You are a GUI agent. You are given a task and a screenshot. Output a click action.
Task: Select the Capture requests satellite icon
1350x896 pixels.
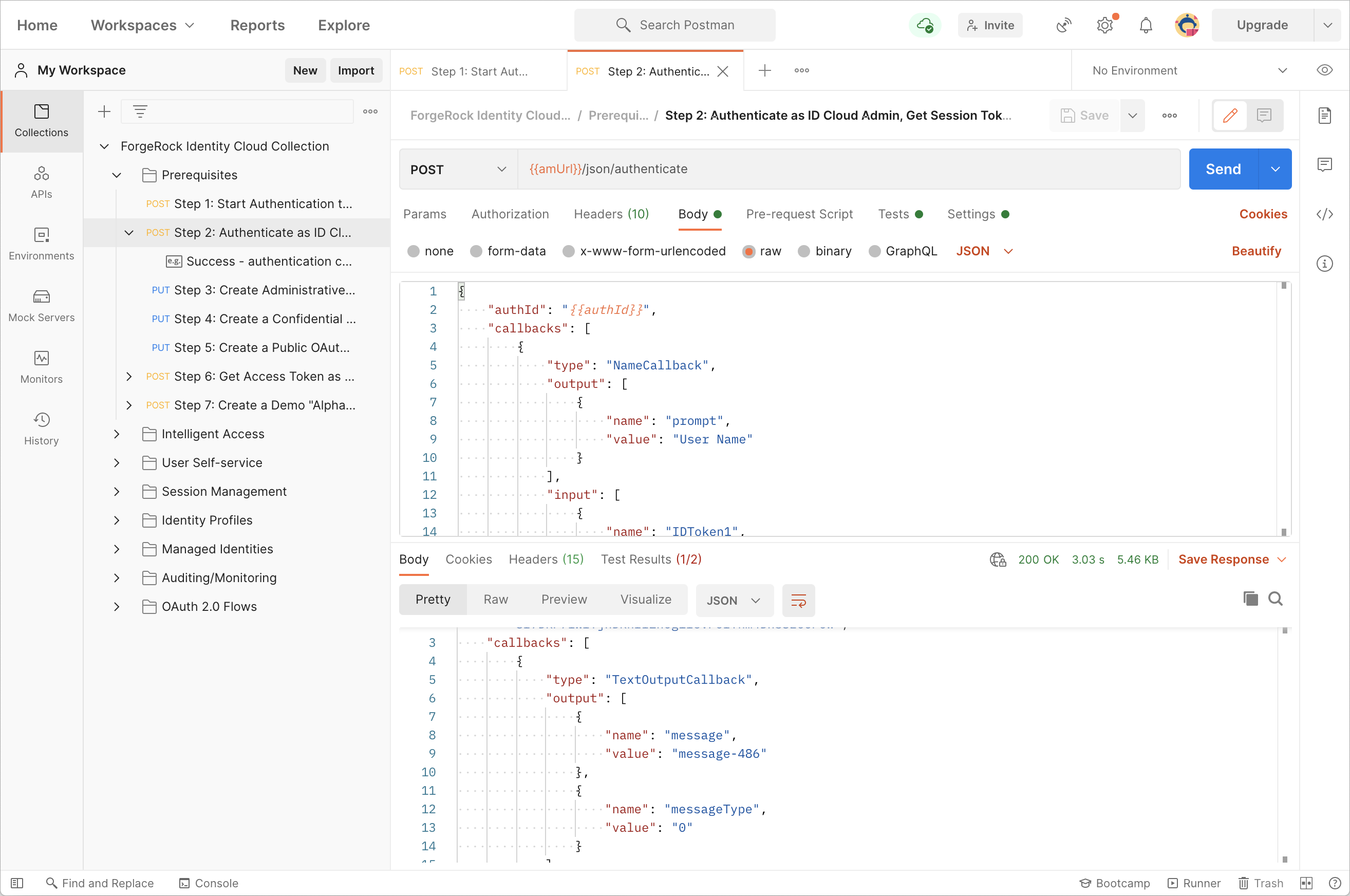(x=1063, y=25)
